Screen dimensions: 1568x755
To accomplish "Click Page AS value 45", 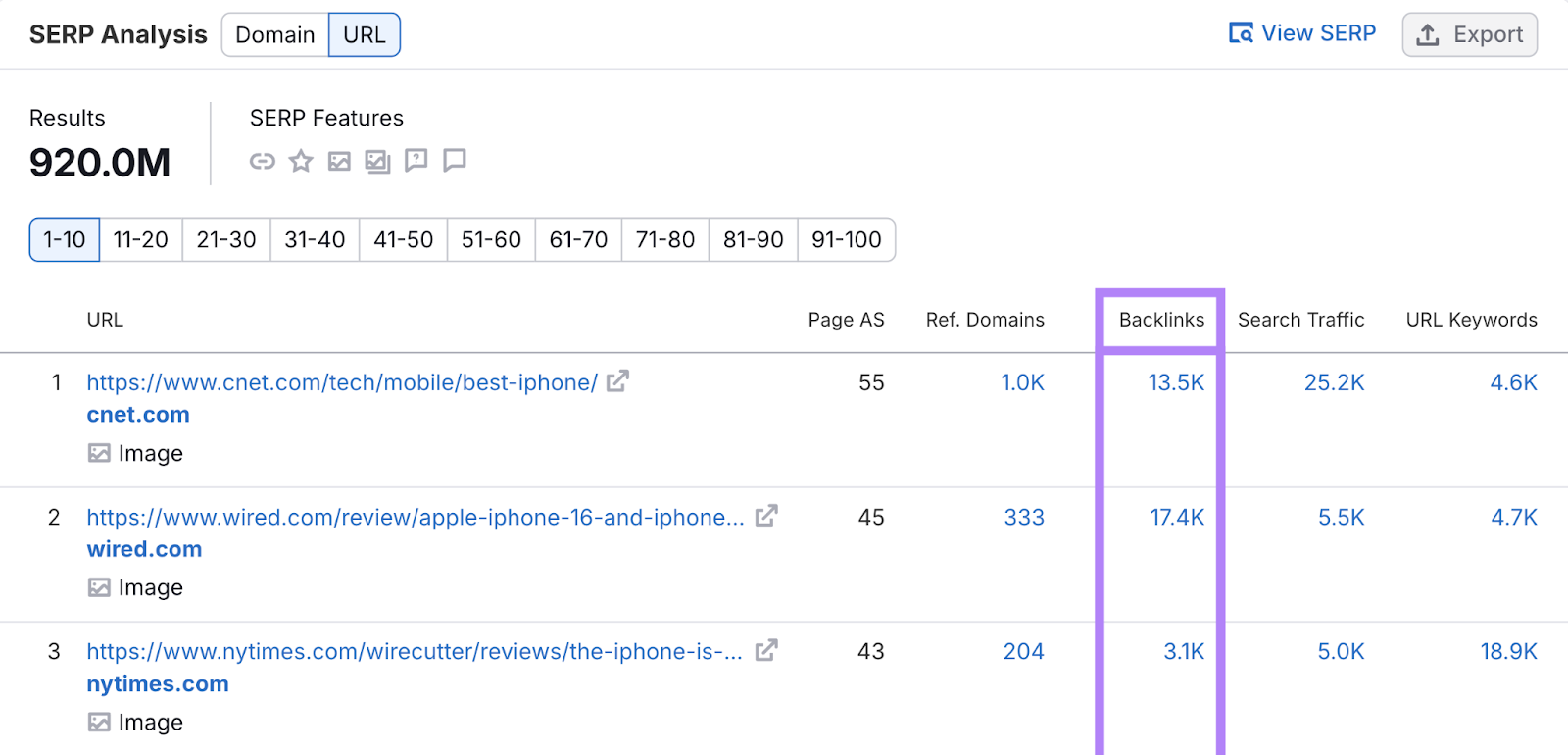I will tap(872, 517).
